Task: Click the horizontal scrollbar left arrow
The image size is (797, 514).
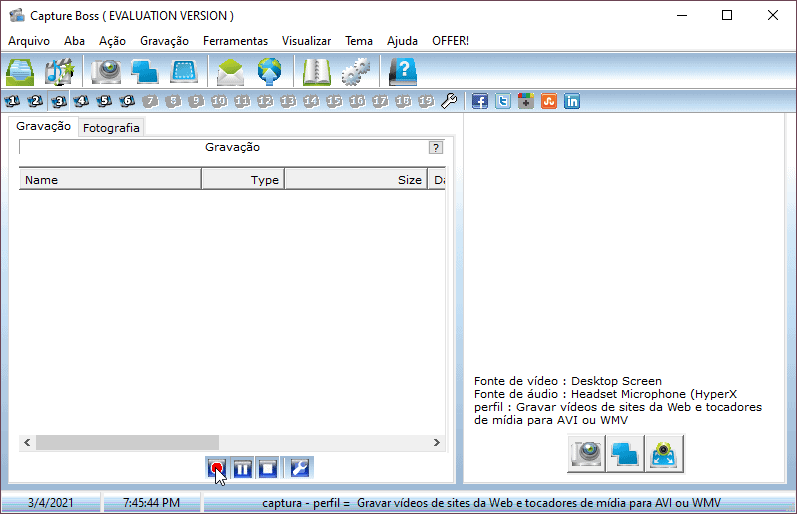Action: tap(27, 442)
